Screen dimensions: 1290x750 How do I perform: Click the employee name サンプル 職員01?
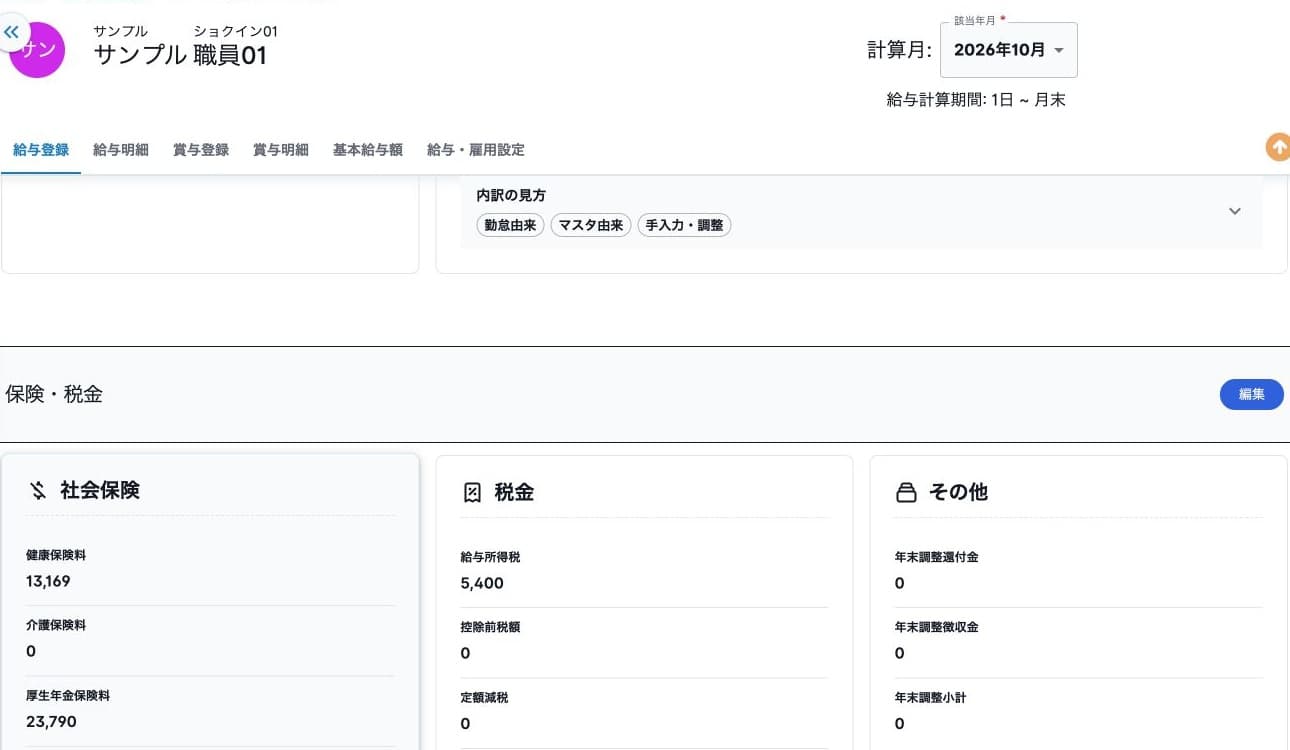coord(180,55)
